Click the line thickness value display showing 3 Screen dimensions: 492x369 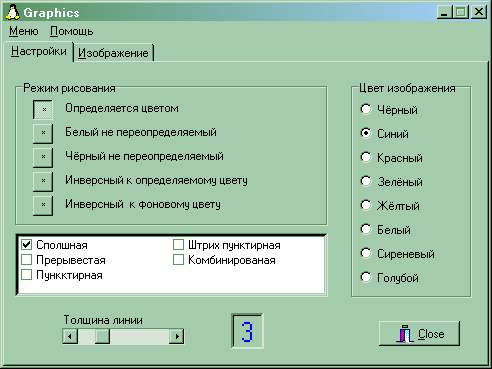click(247, 331)
